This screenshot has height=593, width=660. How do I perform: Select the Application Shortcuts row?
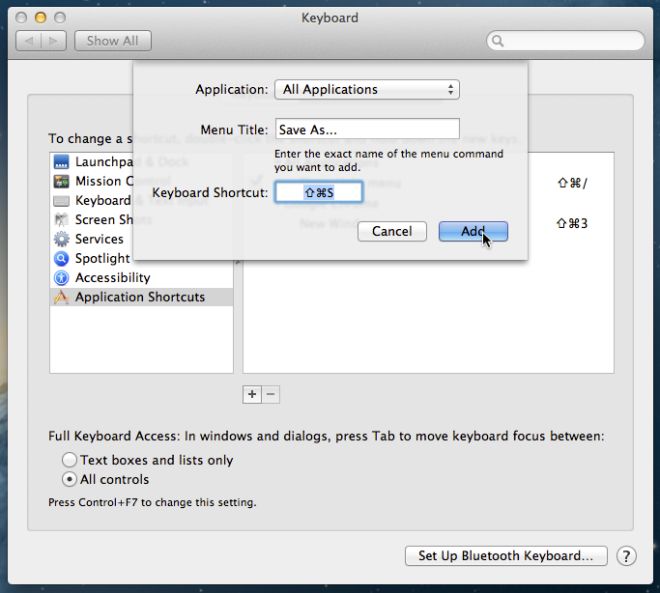[141, 297]
